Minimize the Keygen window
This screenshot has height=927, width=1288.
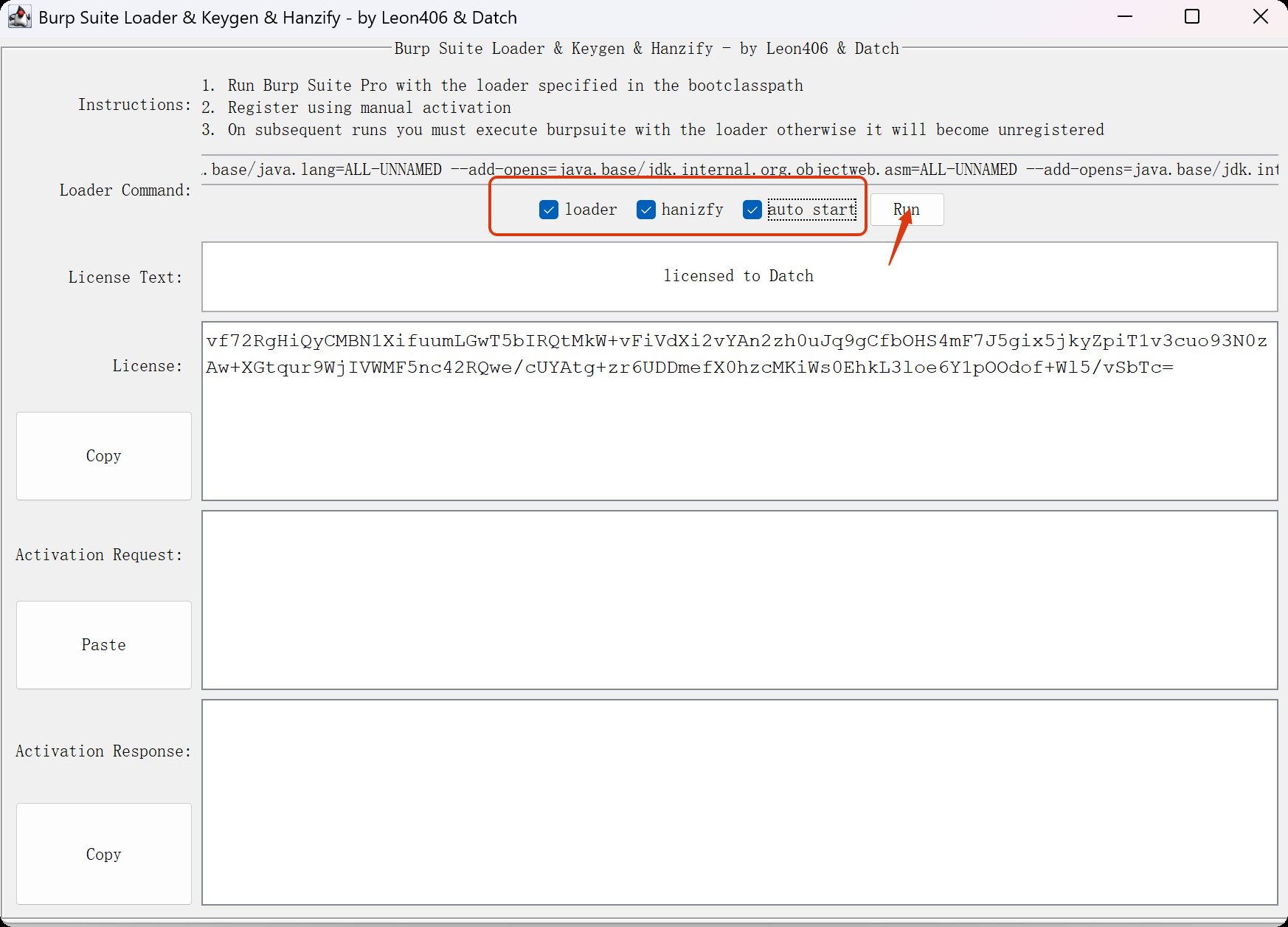(x=1125, y=17)
